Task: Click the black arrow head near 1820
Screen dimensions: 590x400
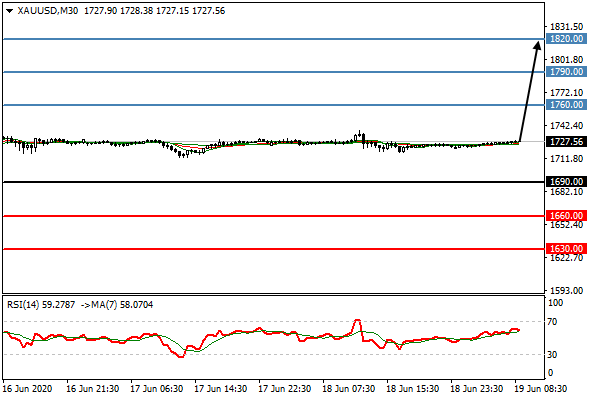Action: tap(537, 45)
